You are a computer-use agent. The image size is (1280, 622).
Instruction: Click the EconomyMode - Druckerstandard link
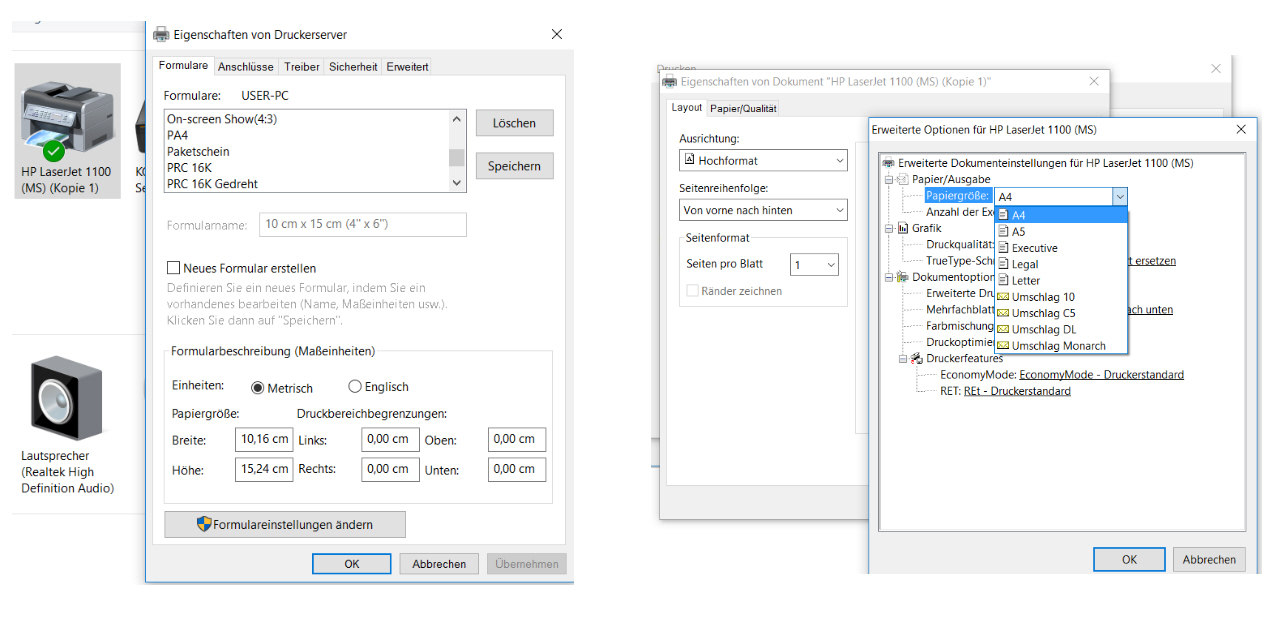point(1101,375)
